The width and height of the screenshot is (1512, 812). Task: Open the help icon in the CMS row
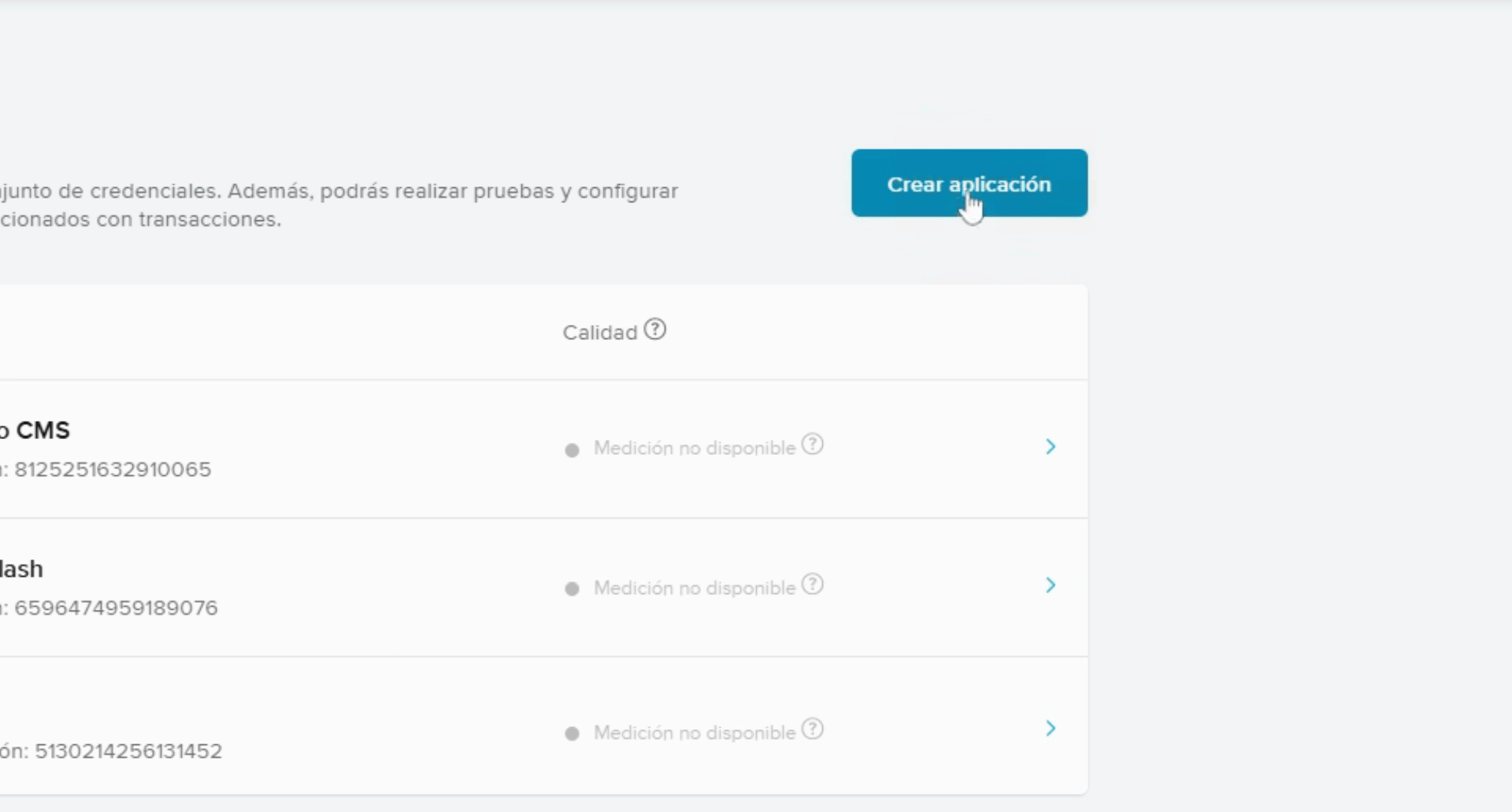pyautogui.click(x=812, y=444)
